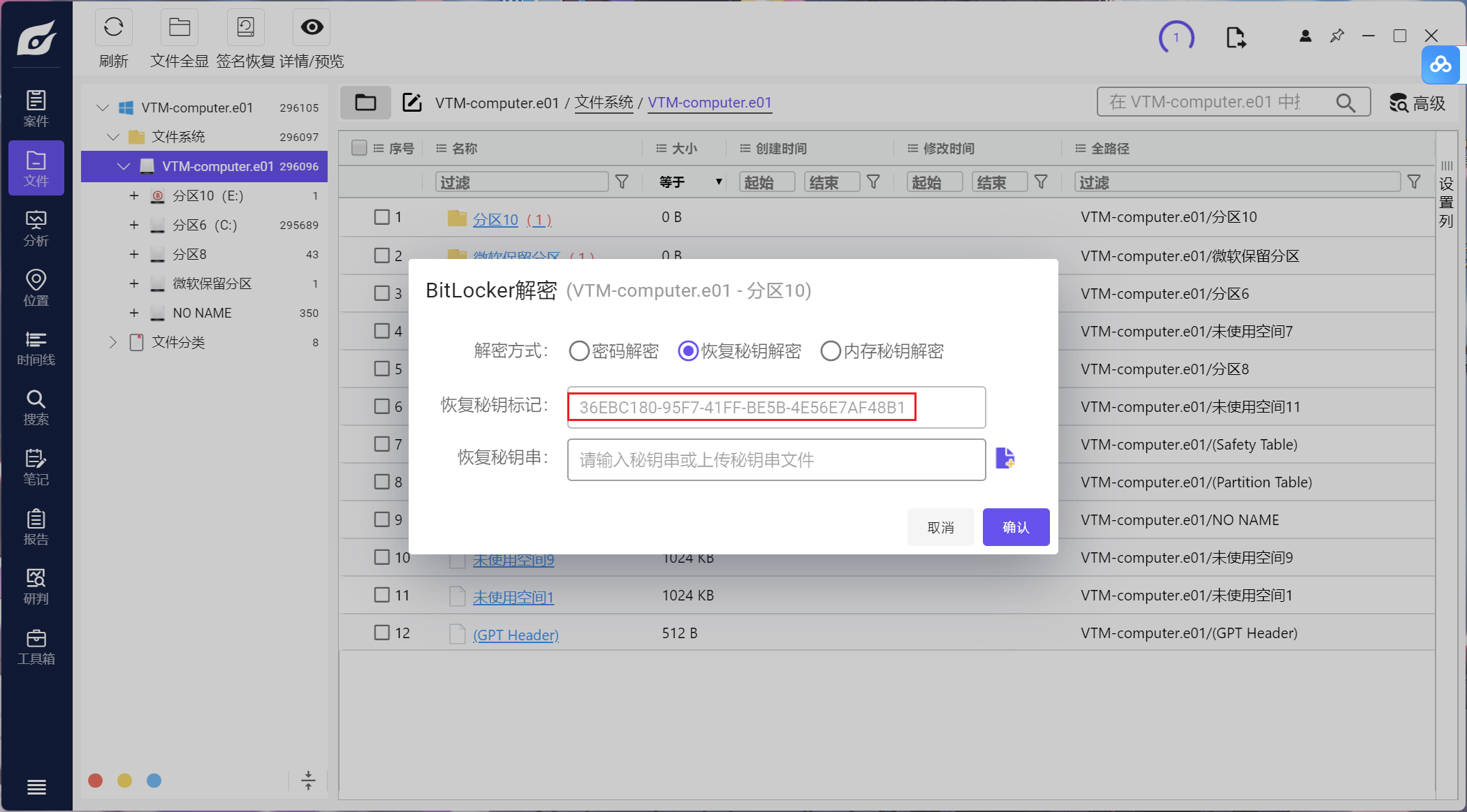Click the 取消 button in BitLocker dialog
The height and width of the screenshot is (812, 1467).
coord(940,527)
